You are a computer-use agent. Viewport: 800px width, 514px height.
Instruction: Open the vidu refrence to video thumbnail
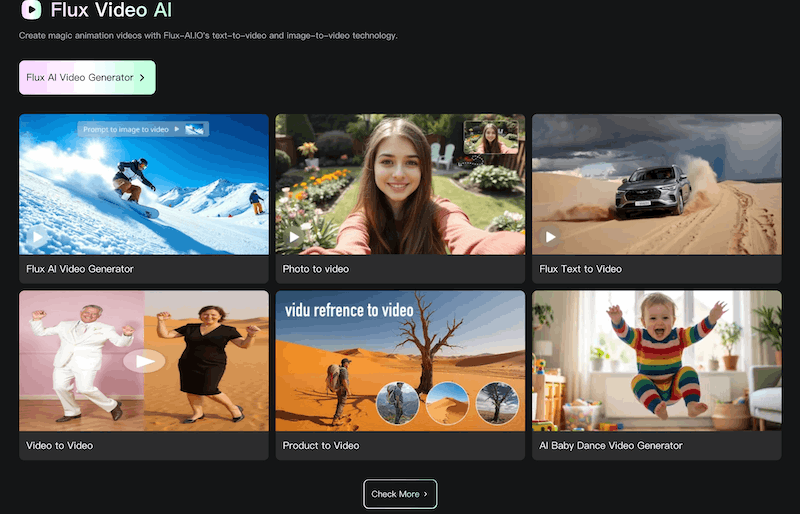coord(400,361)
